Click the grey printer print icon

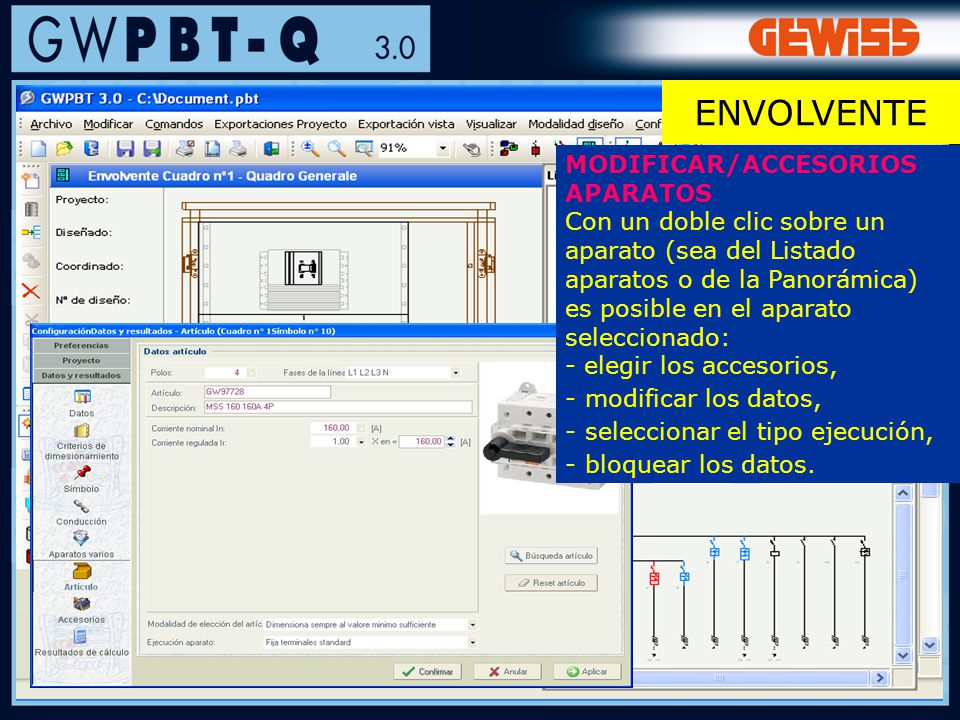coord(238,148)
